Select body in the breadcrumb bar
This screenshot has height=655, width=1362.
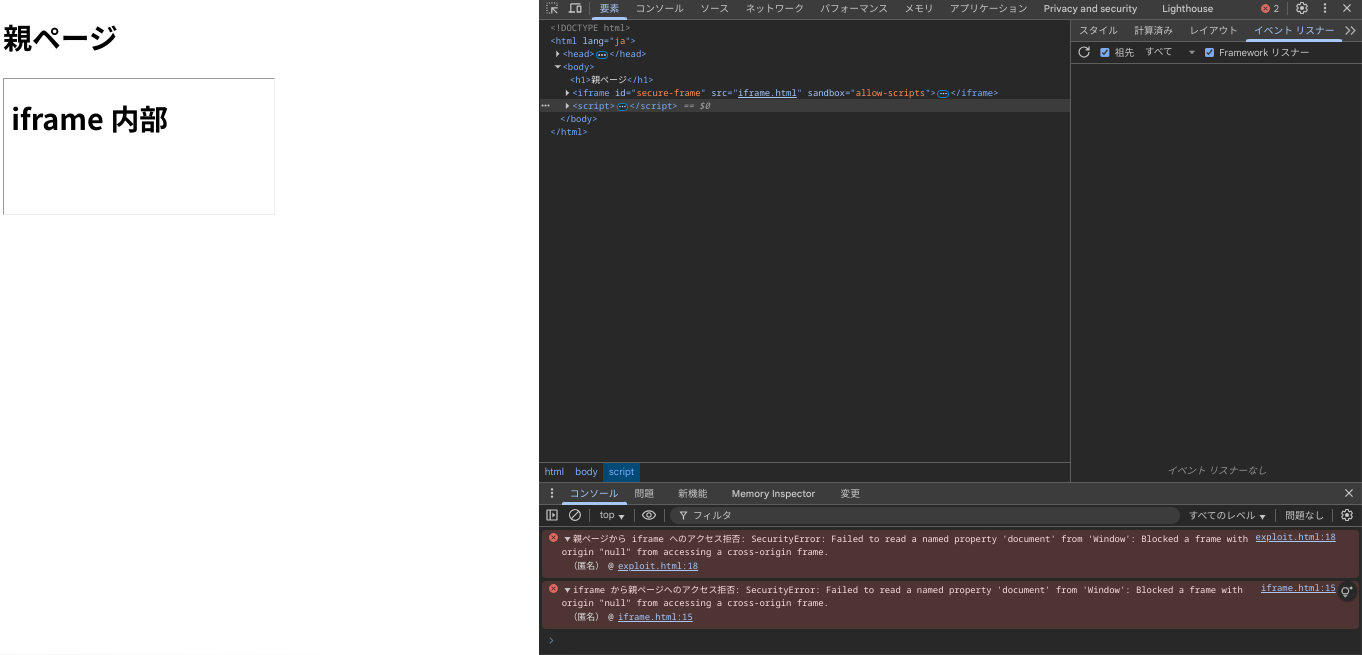click(586, 472)
